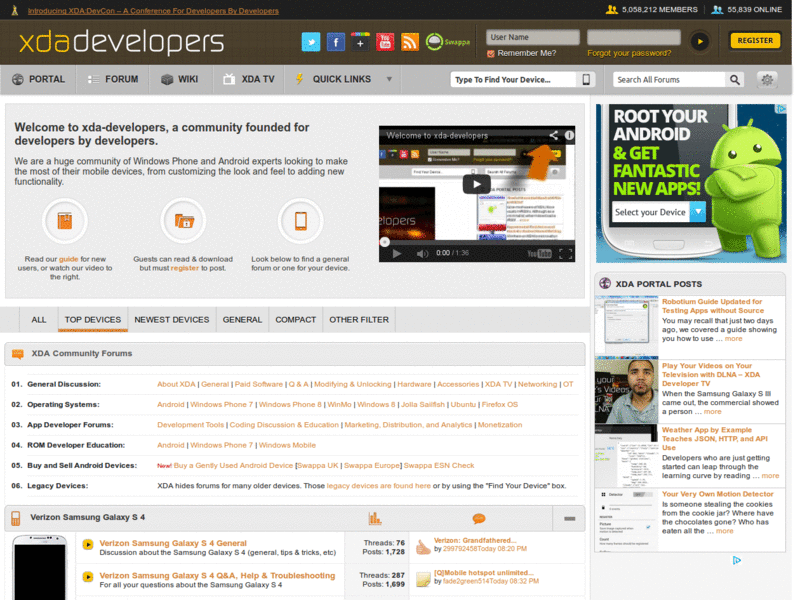Viewport: 800px width, 600px height.
Task: Toggle the Remember Me checkbox
Action: [x=490, y=54]
